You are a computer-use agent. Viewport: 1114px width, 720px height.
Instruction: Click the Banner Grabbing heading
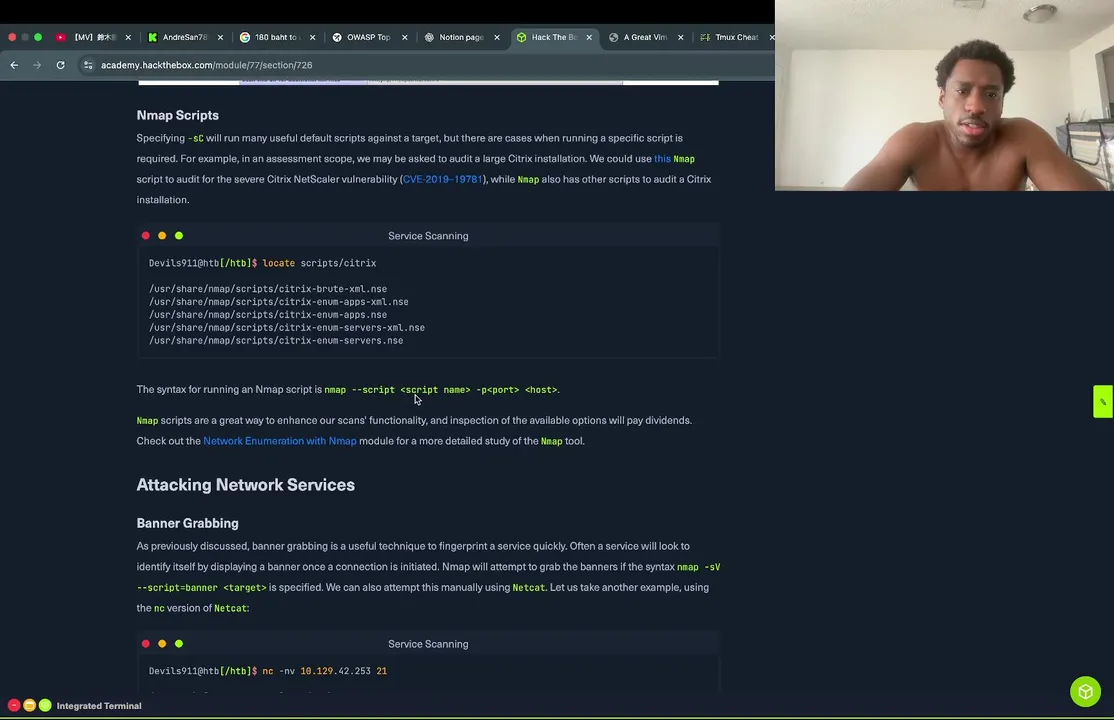click(188, 523)
